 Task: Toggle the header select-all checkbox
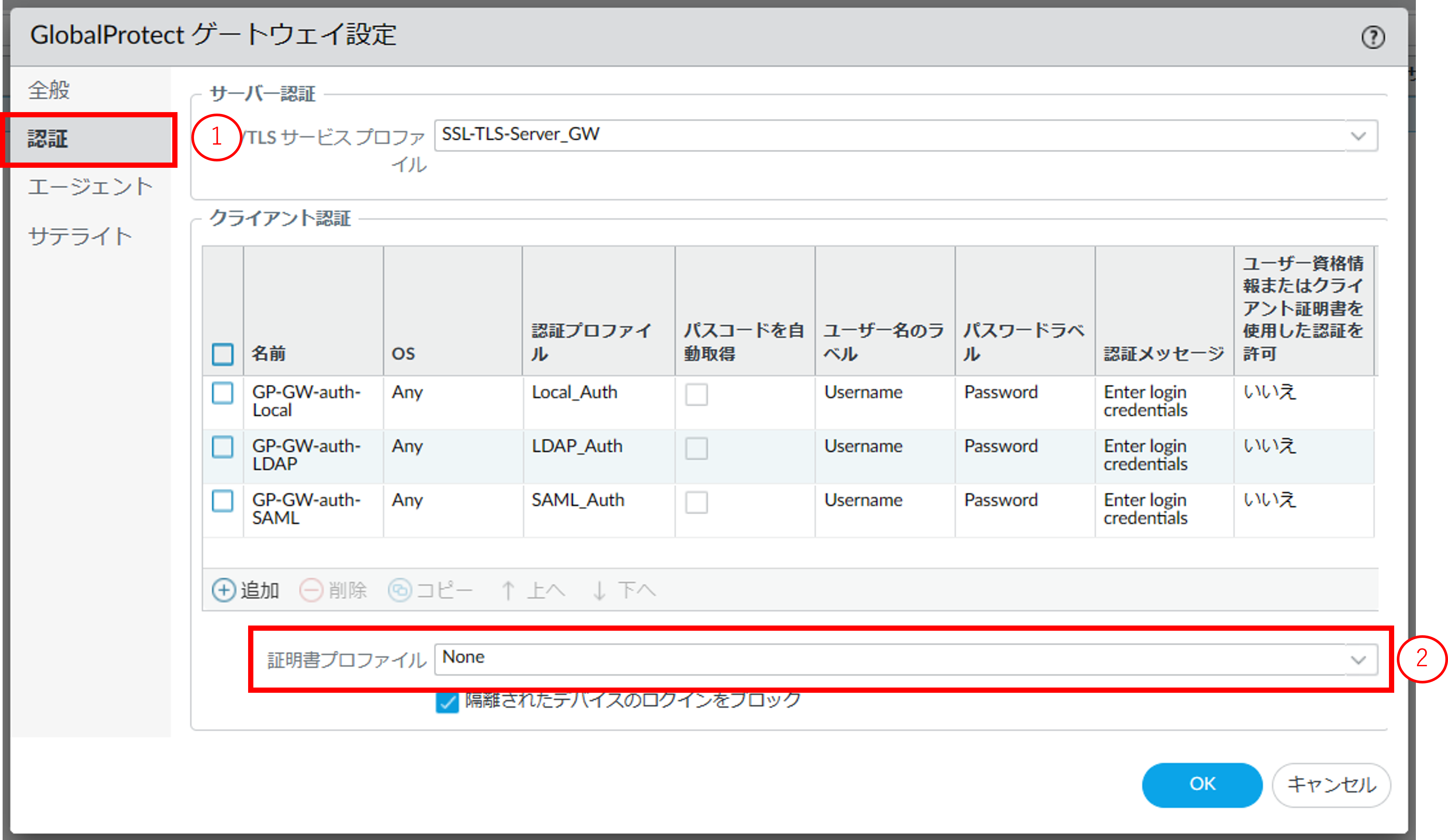(x=222, y=354)
